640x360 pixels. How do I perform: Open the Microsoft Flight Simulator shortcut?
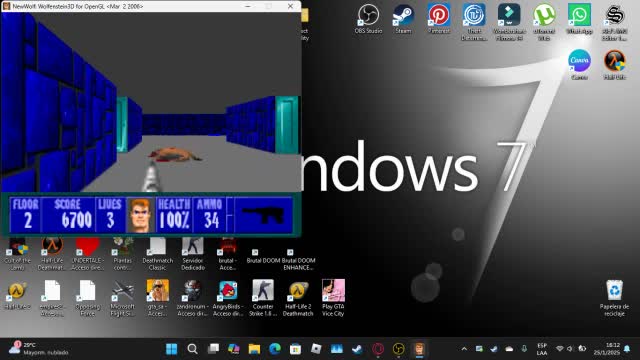[x=122, y=298]
